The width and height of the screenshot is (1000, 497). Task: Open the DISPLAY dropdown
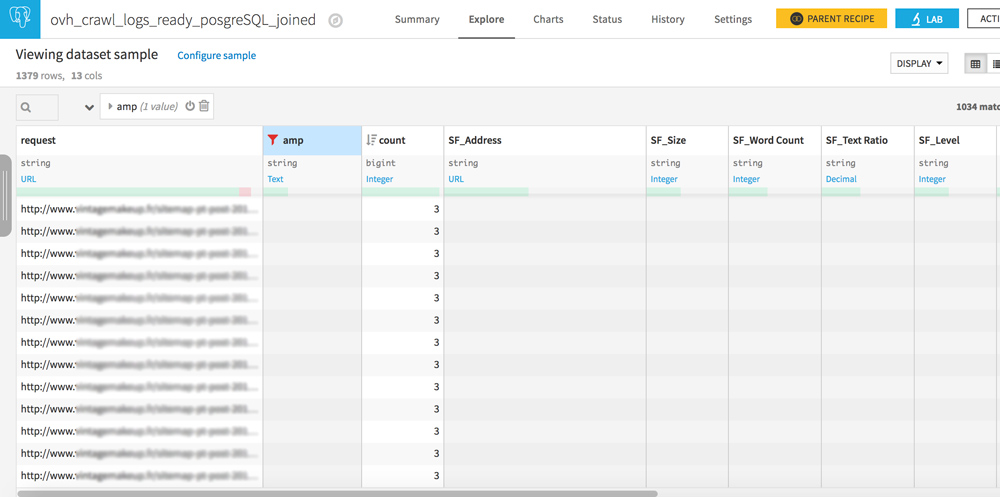[919, 64]
